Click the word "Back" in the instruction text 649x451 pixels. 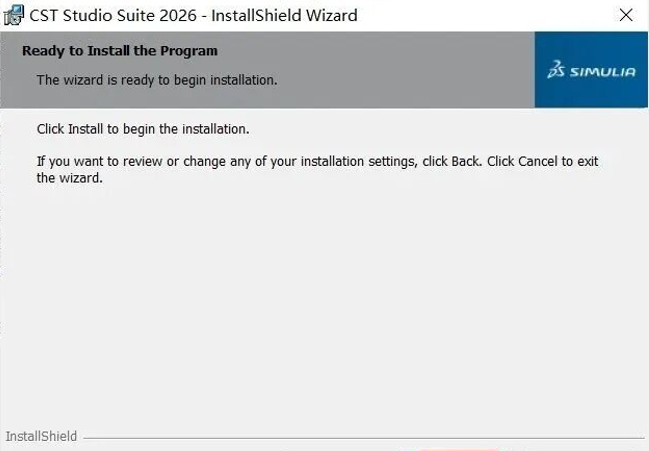click(466, 161)
